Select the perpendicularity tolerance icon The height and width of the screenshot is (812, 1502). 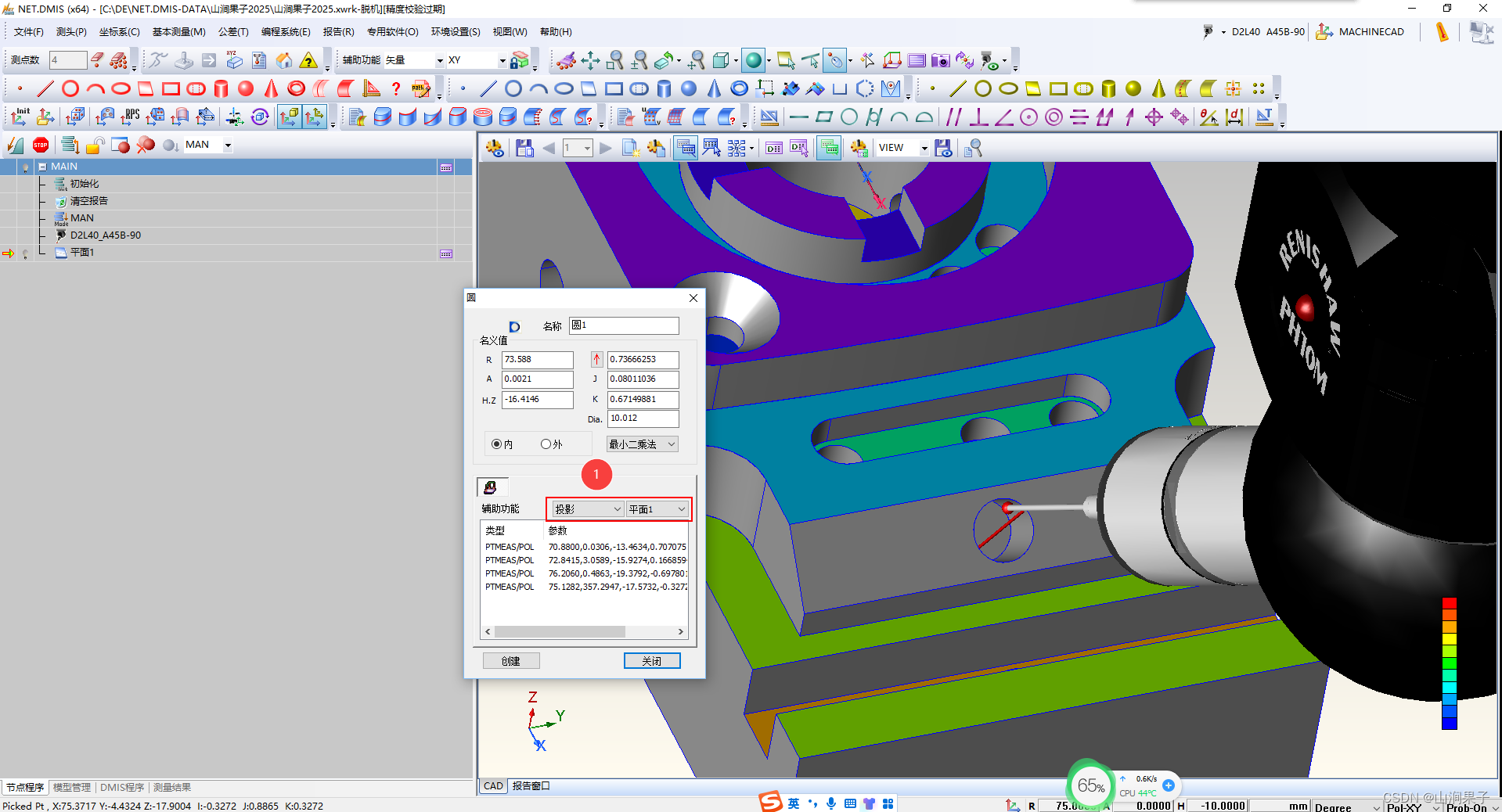pos(978,117)
